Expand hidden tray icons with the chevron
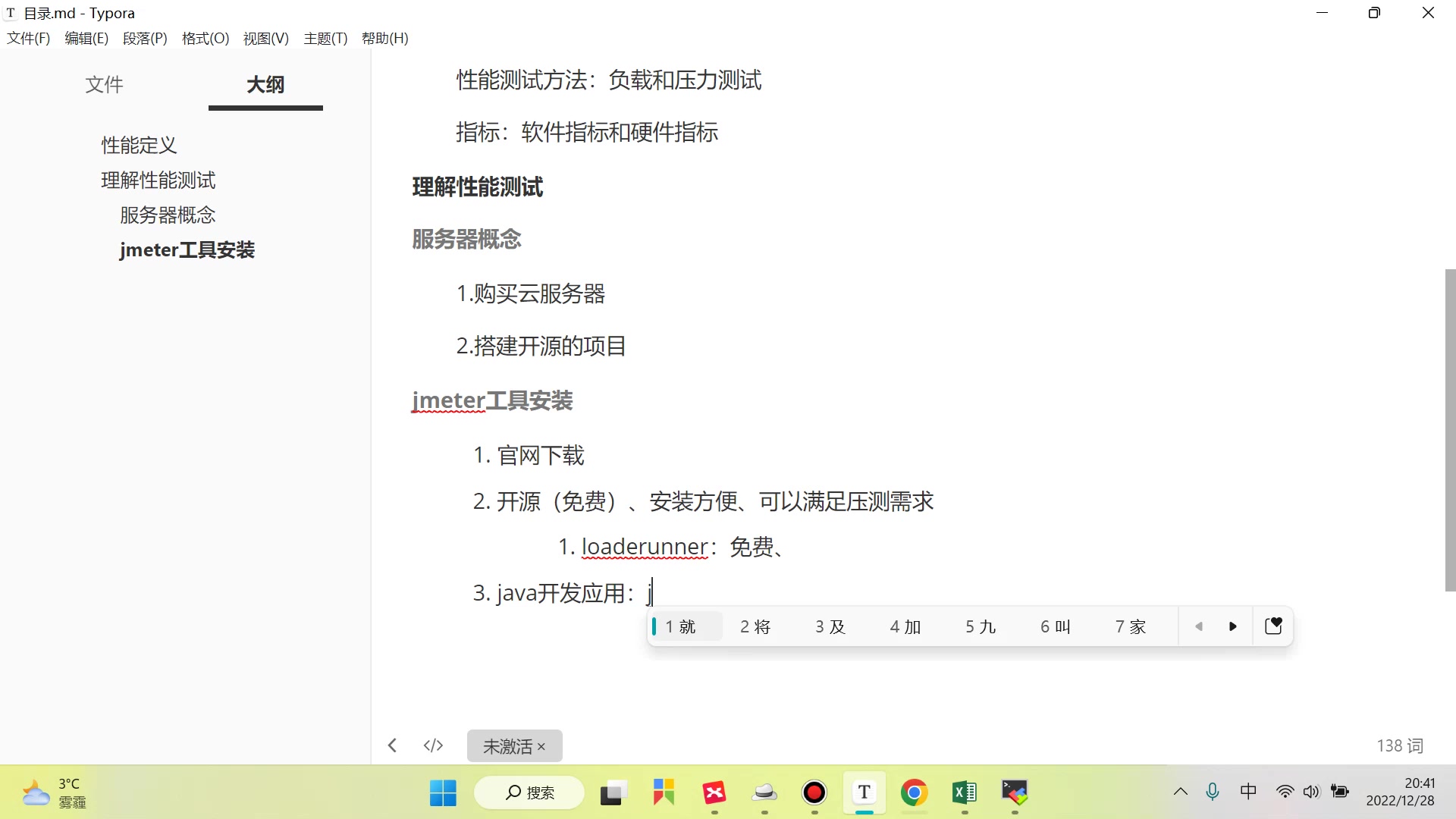Screen dimensions: 1456x819 1179,792
